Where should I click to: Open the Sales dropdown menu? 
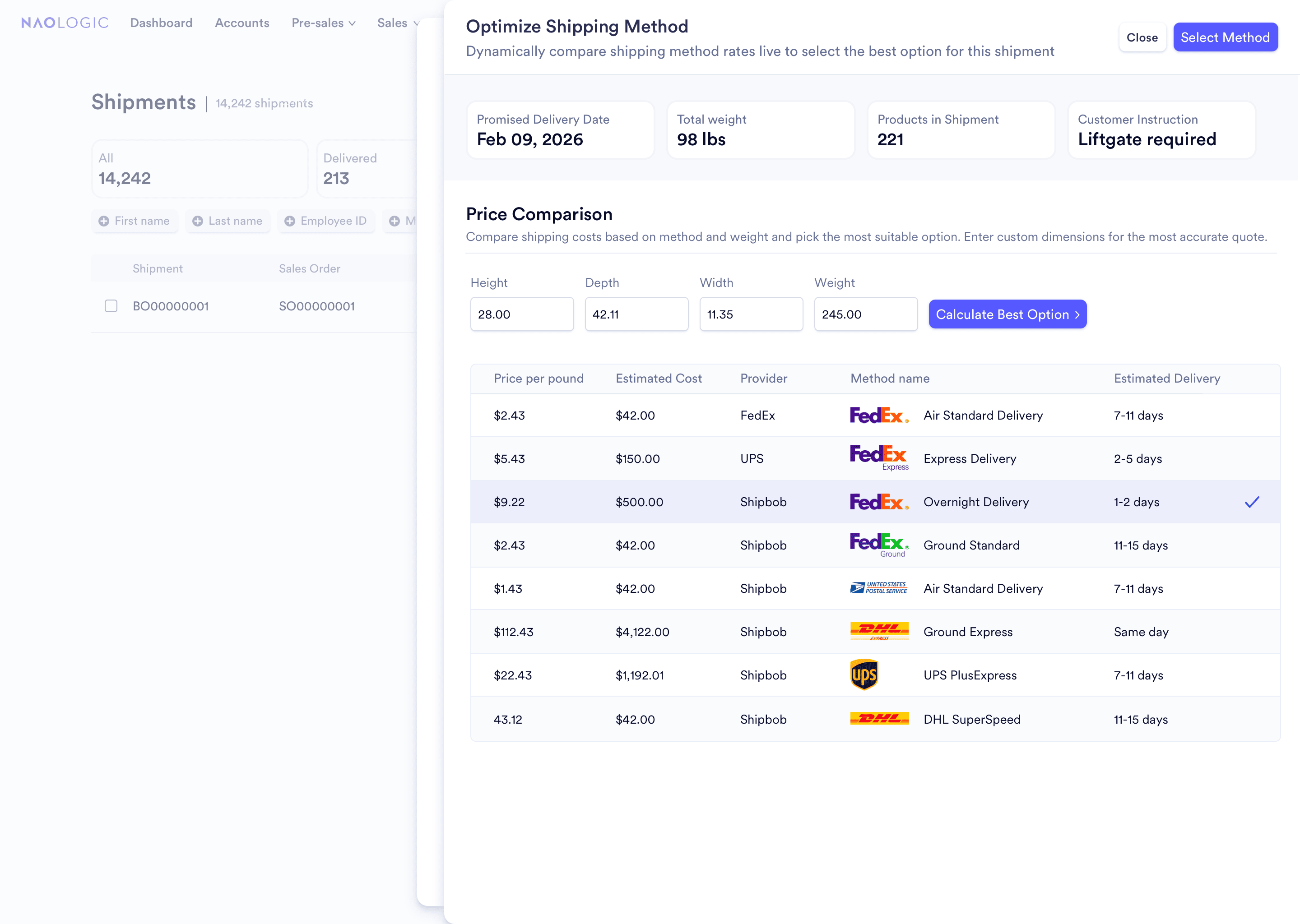[398, 23]
